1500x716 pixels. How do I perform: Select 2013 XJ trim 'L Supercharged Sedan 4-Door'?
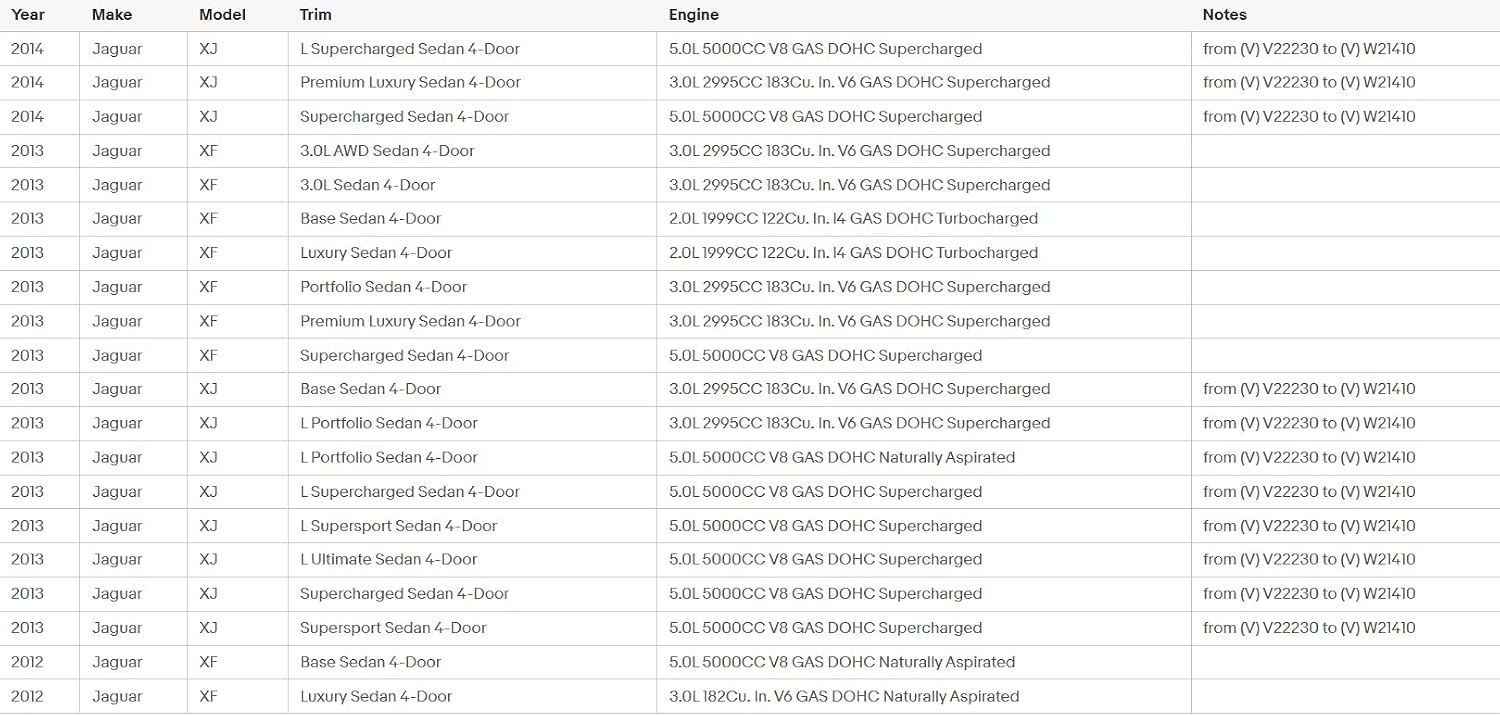410,492
